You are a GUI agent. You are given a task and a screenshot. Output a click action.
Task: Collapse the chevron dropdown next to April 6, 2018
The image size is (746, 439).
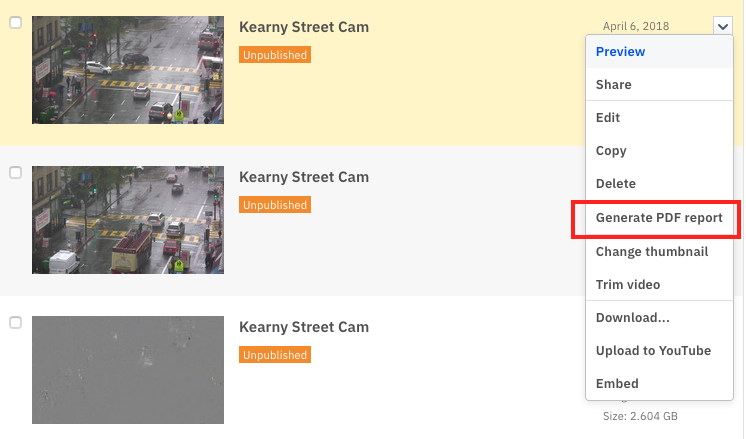[722, 26]
